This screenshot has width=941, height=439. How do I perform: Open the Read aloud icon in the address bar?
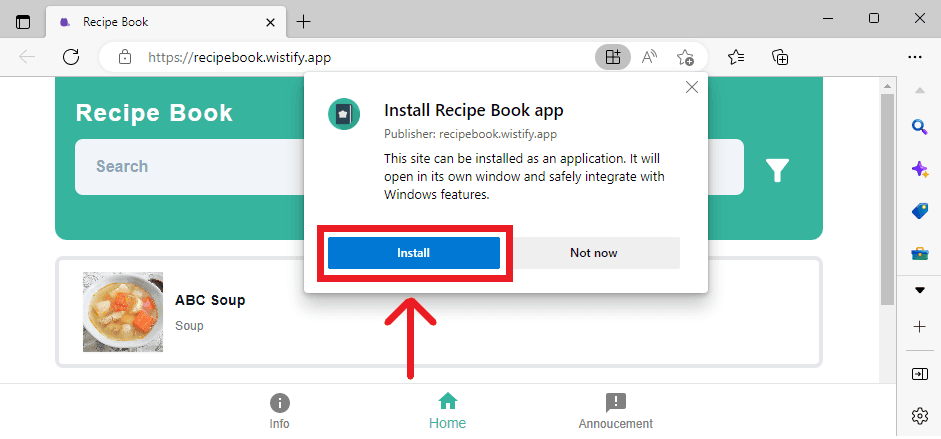tap(649, 58)
